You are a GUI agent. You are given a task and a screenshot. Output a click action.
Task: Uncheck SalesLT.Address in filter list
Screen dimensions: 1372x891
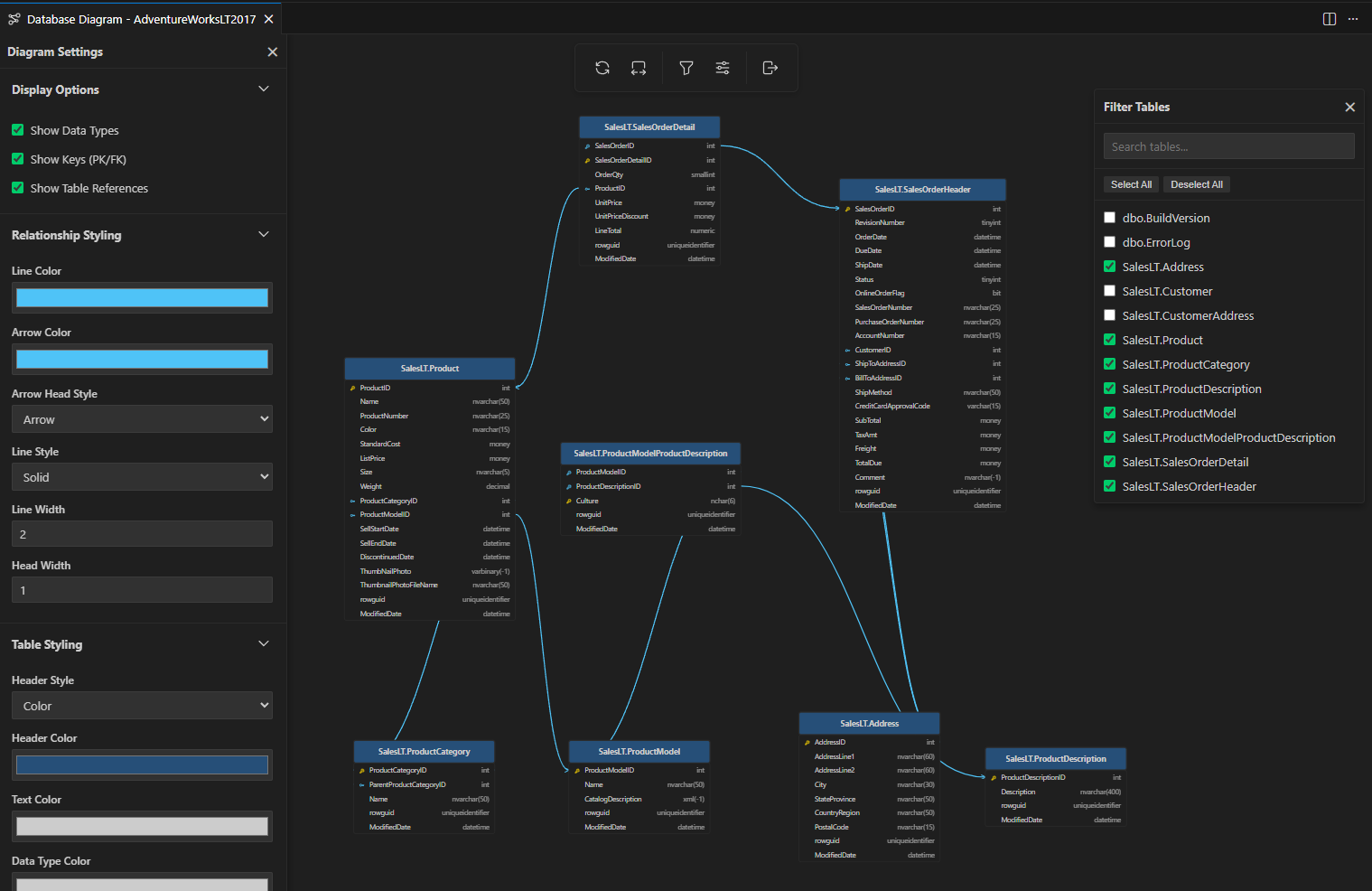1110,267
